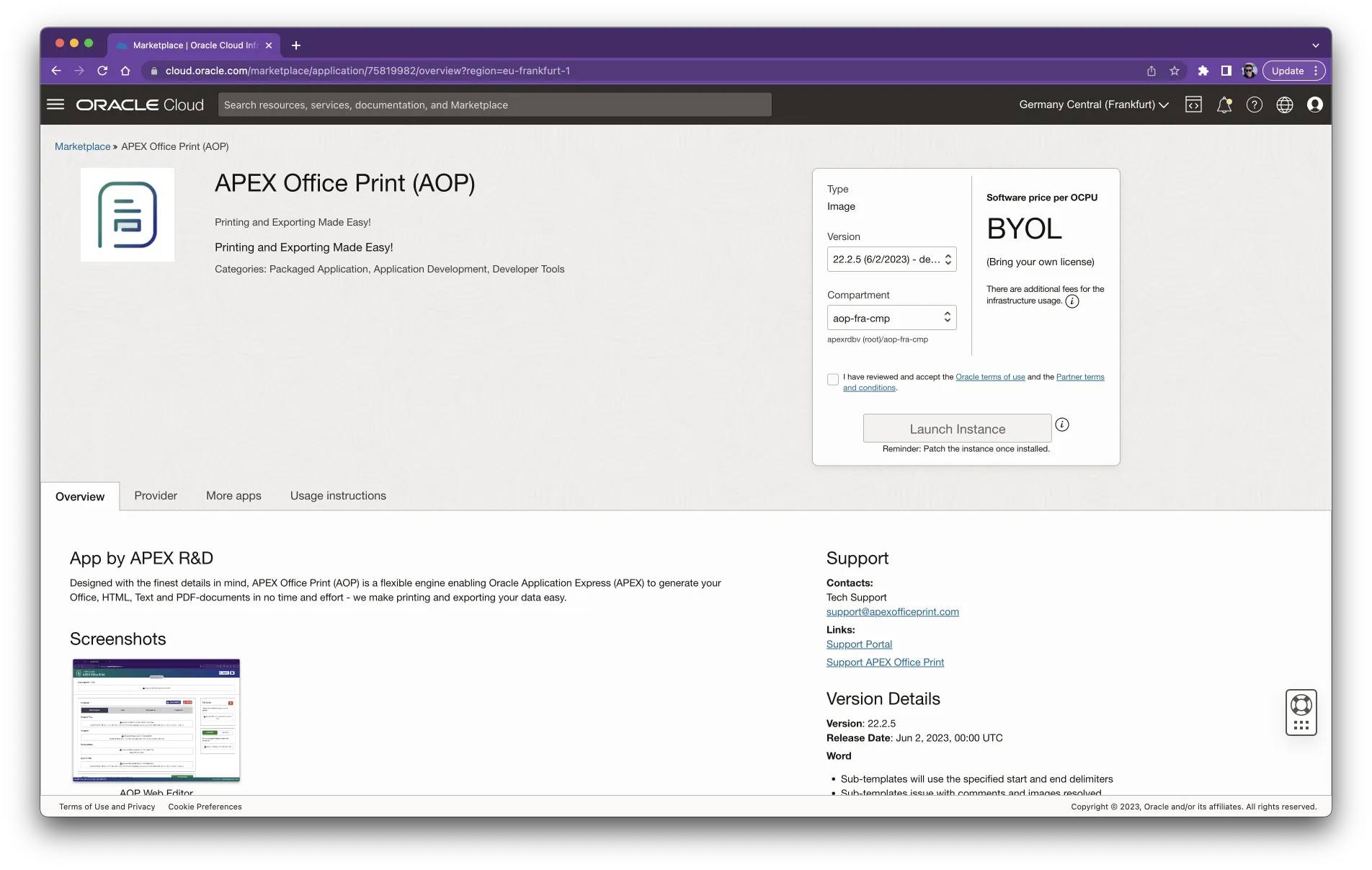Click the 'apexrdbv (root)/aop-fra-cmp' compartment path
The height and width of the screenshot is (870, 1372).
(x=878, y=339)
